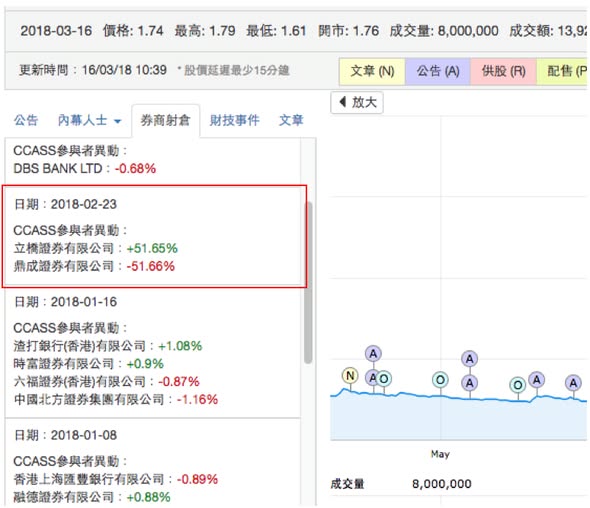Toggle the 文章 (N) legend filter
The width and height of the screenshot is (590, 508).
pos(372,71)
